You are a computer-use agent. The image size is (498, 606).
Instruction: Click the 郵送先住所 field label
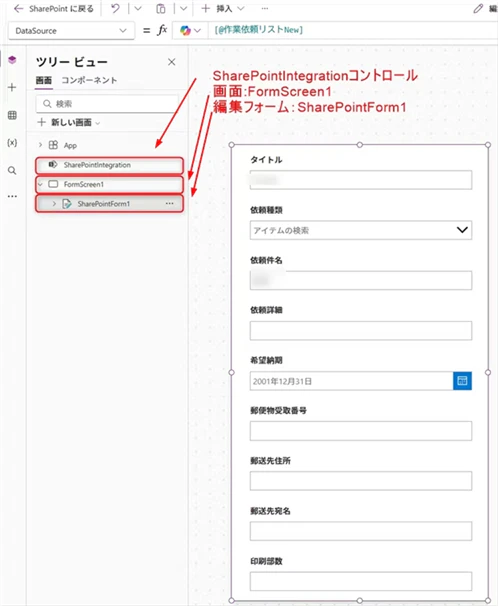pos(270,461)
